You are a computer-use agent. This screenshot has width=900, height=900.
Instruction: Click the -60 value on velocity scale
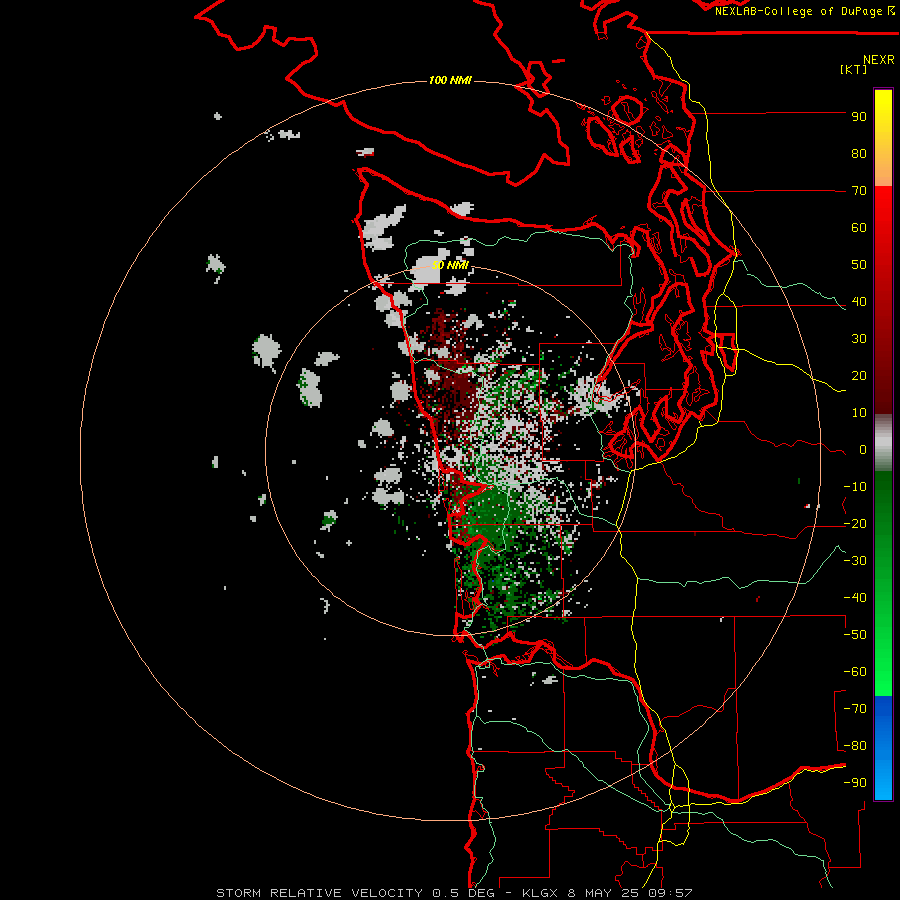point(855,672)
